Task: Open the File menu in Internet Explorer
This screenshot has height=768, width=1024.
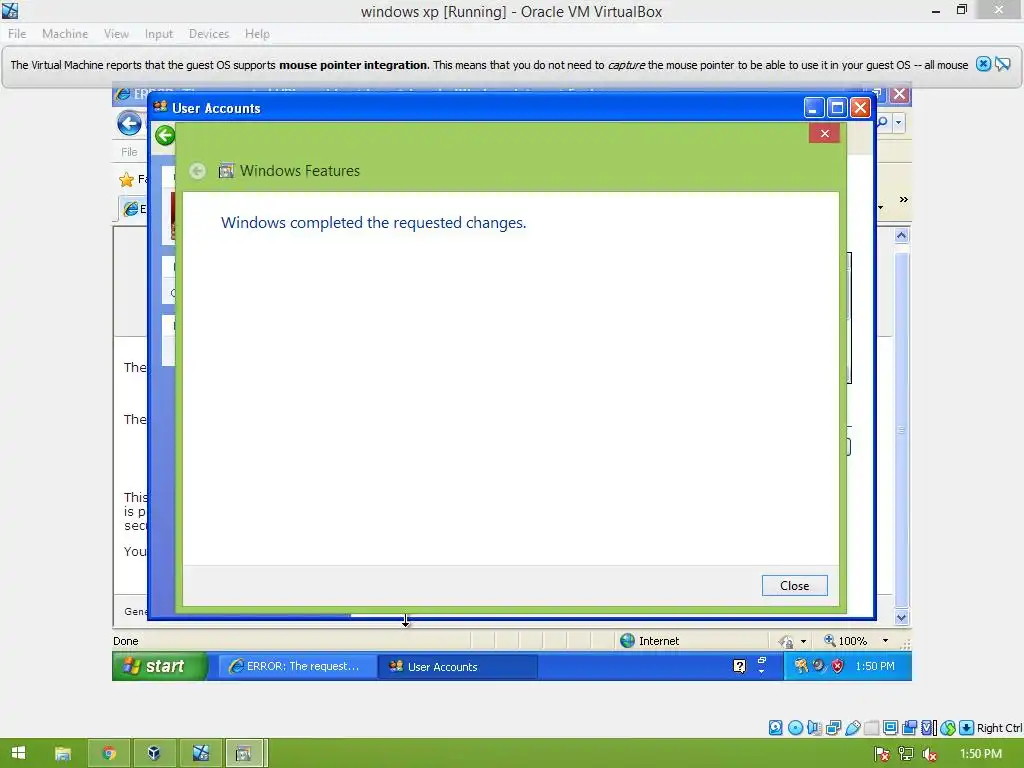Action: [129, 152]
